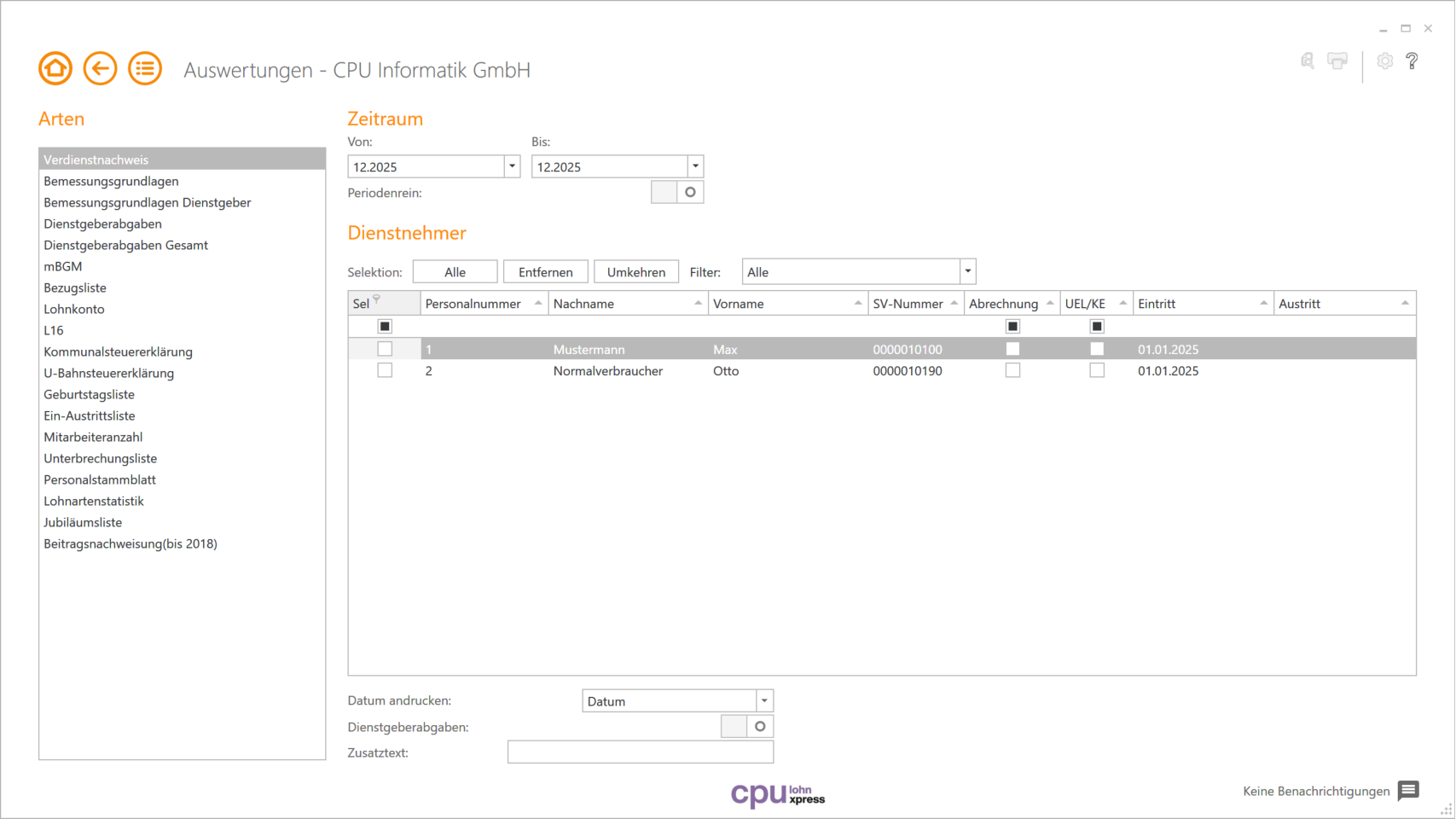Click the Umkehren button

coord(636,271)
